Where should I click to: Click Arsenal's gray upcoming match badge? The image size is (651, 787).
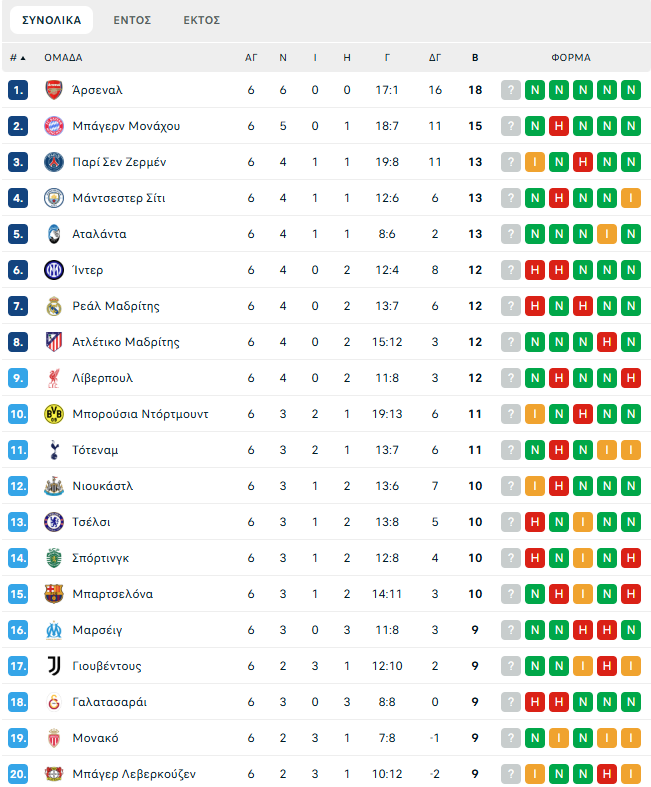[x=511, y=90]
